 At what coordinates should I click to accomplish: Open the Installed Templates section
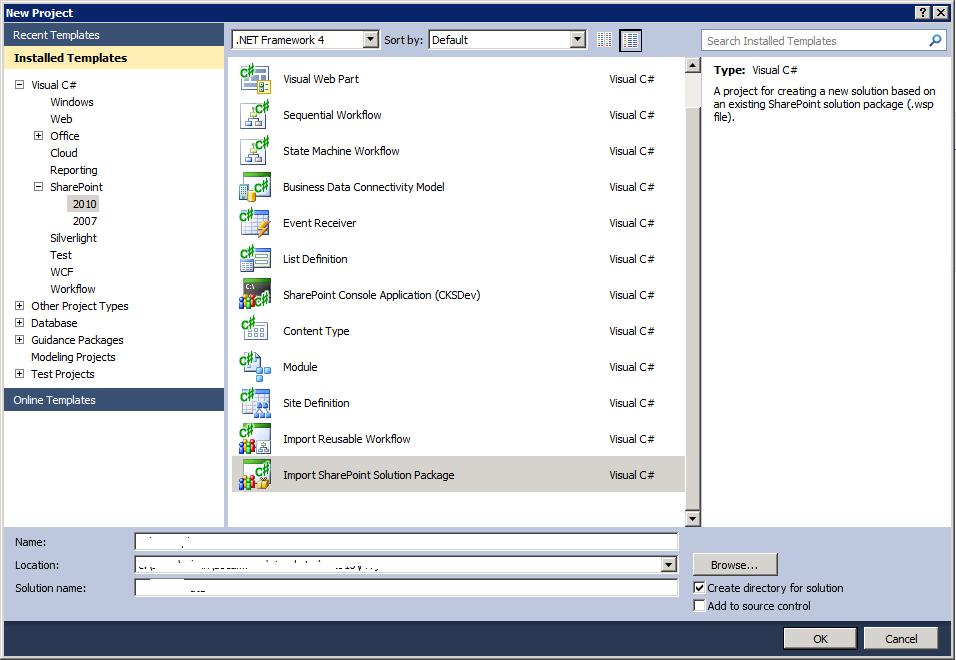(x=114, y=58)
